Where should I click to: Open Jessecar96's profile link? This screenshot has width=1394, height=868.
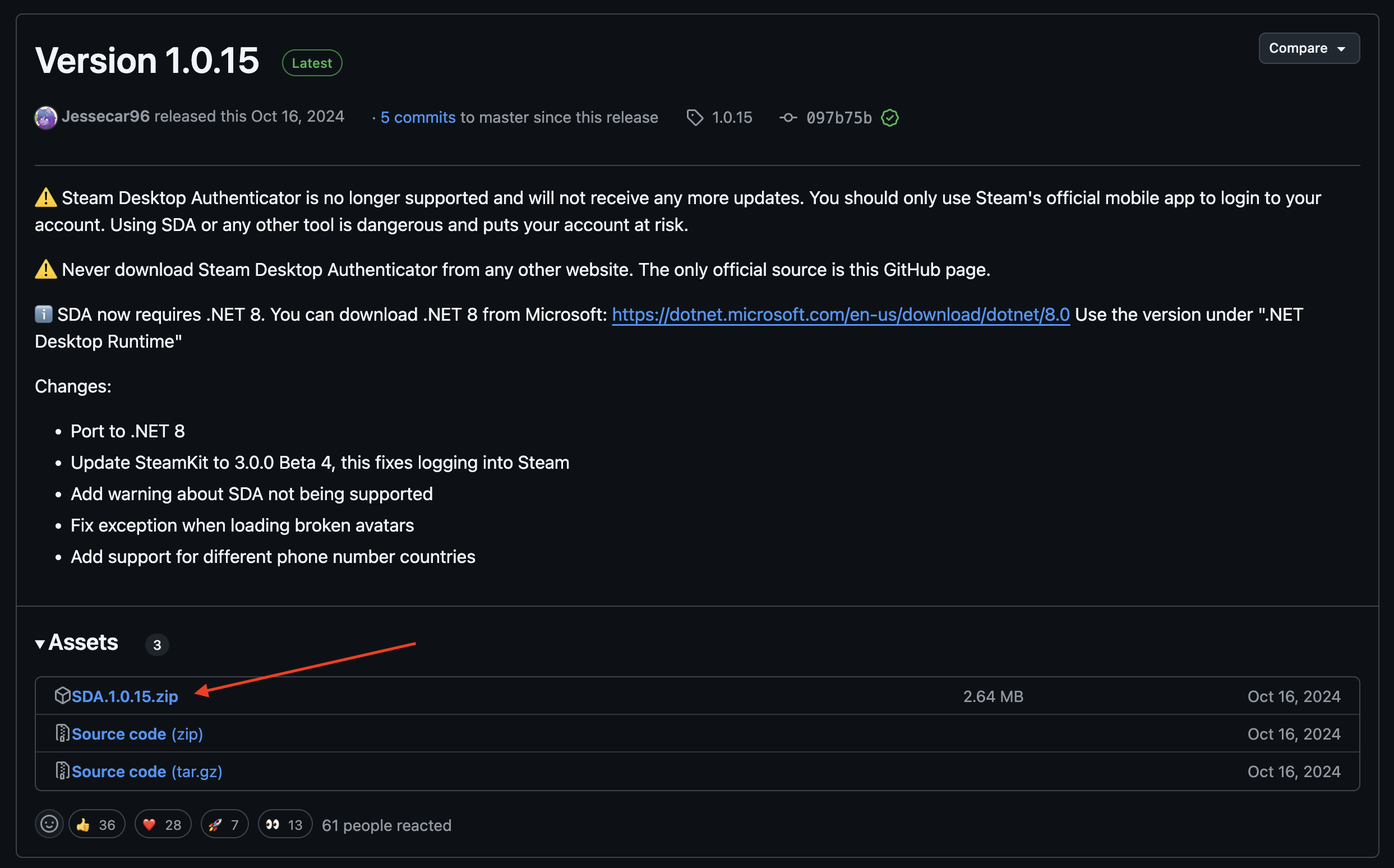(105, 117)
